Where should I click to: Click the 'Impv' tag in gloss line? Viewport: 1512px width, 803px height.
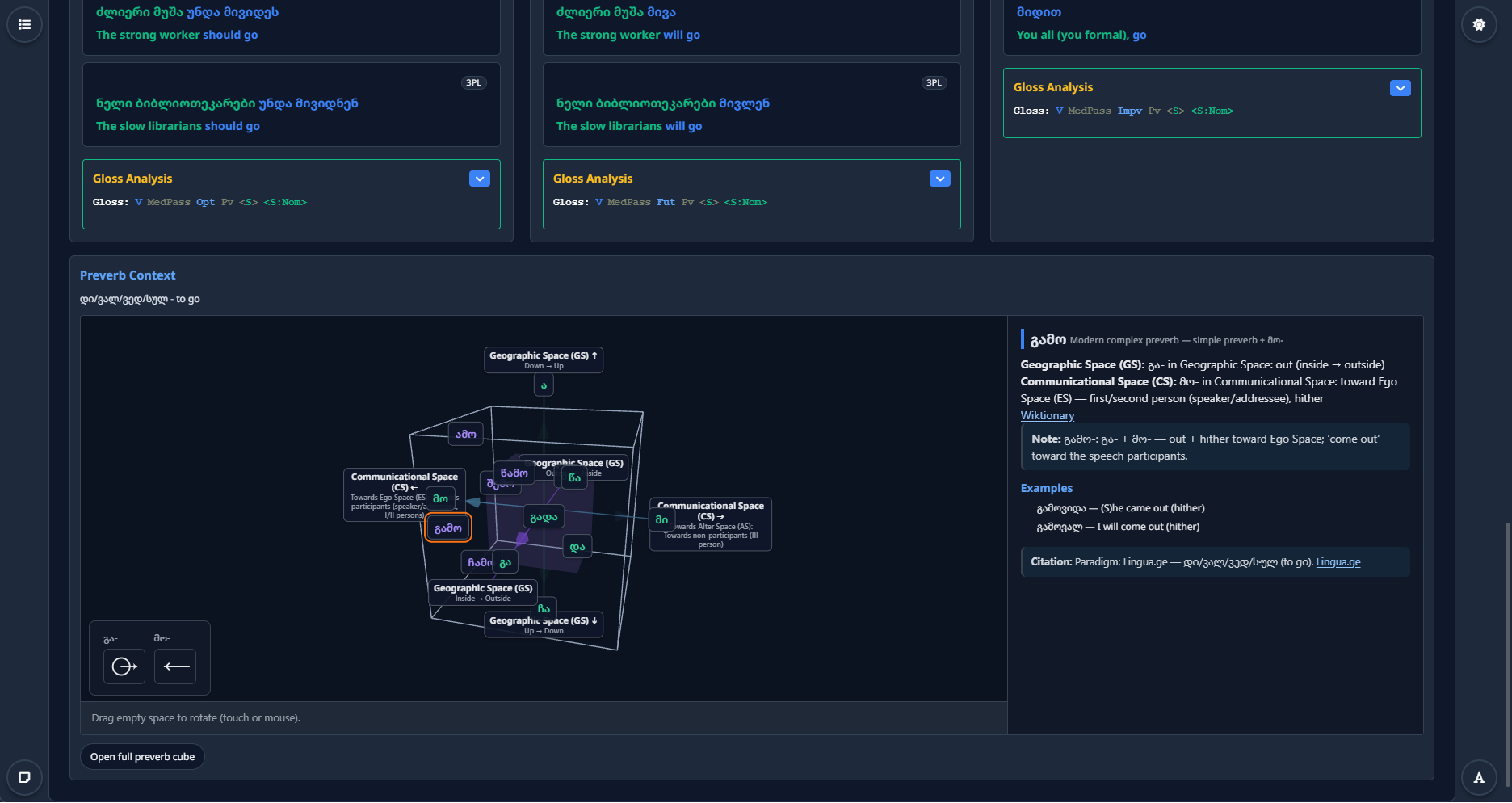click(x=1130, y=111)
